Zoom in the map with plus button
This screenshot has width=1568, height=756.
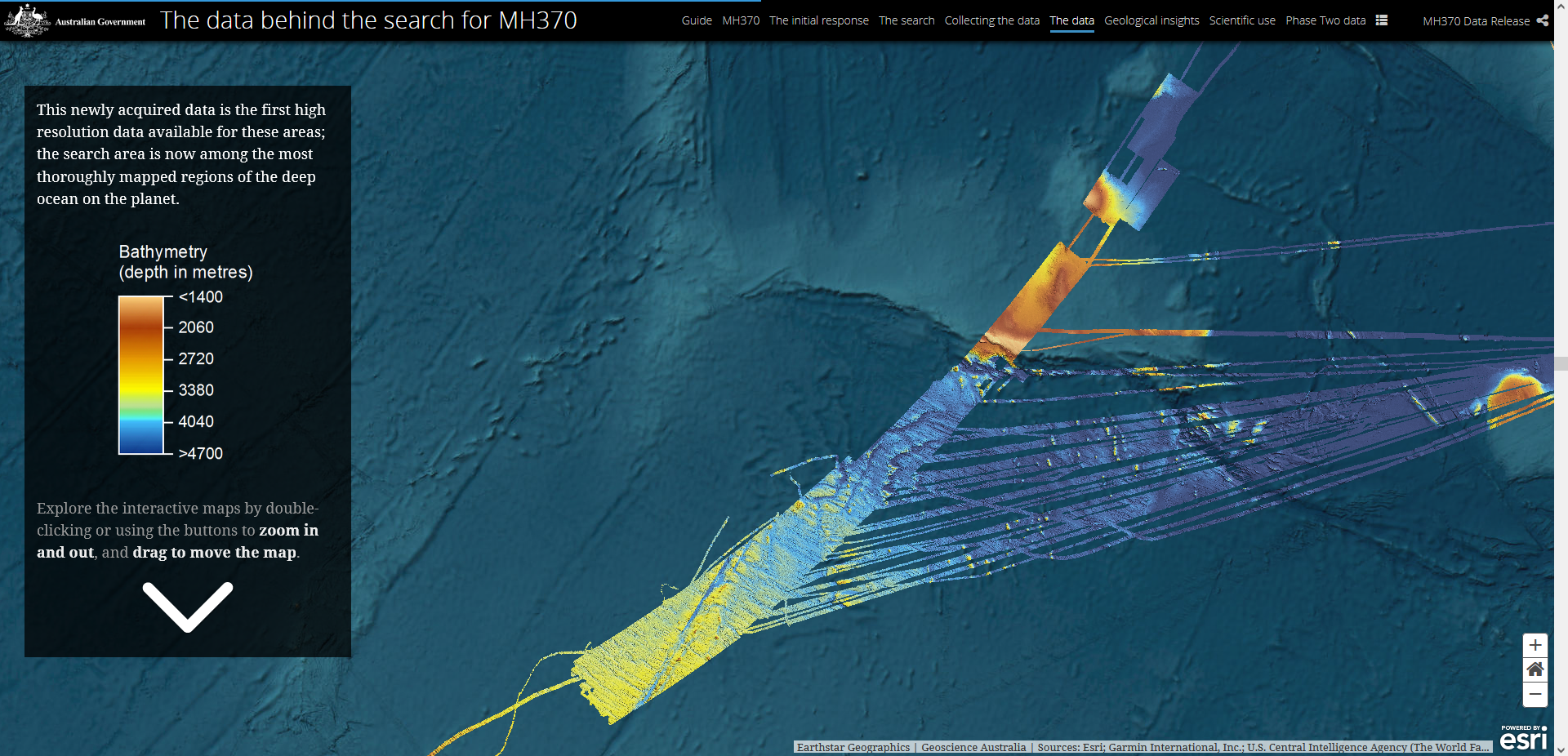pyautogui.click(x=1535, y=645)
